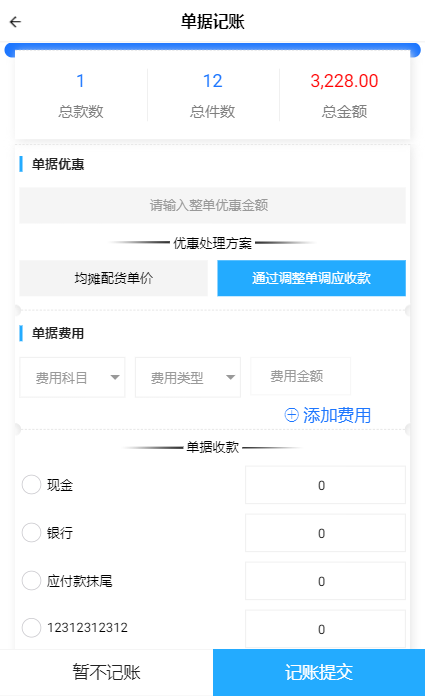Focus the 费用金额 input field
This screenshot has height=696, width=425.
pos(301,376)
